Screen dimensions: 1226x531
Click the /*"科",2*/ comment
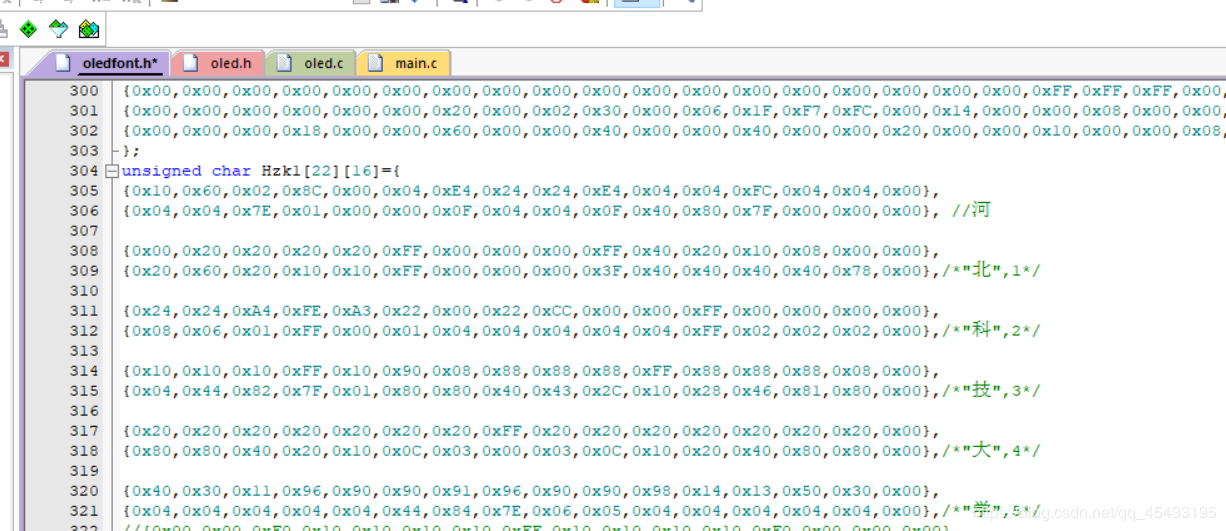click(990, 331)
